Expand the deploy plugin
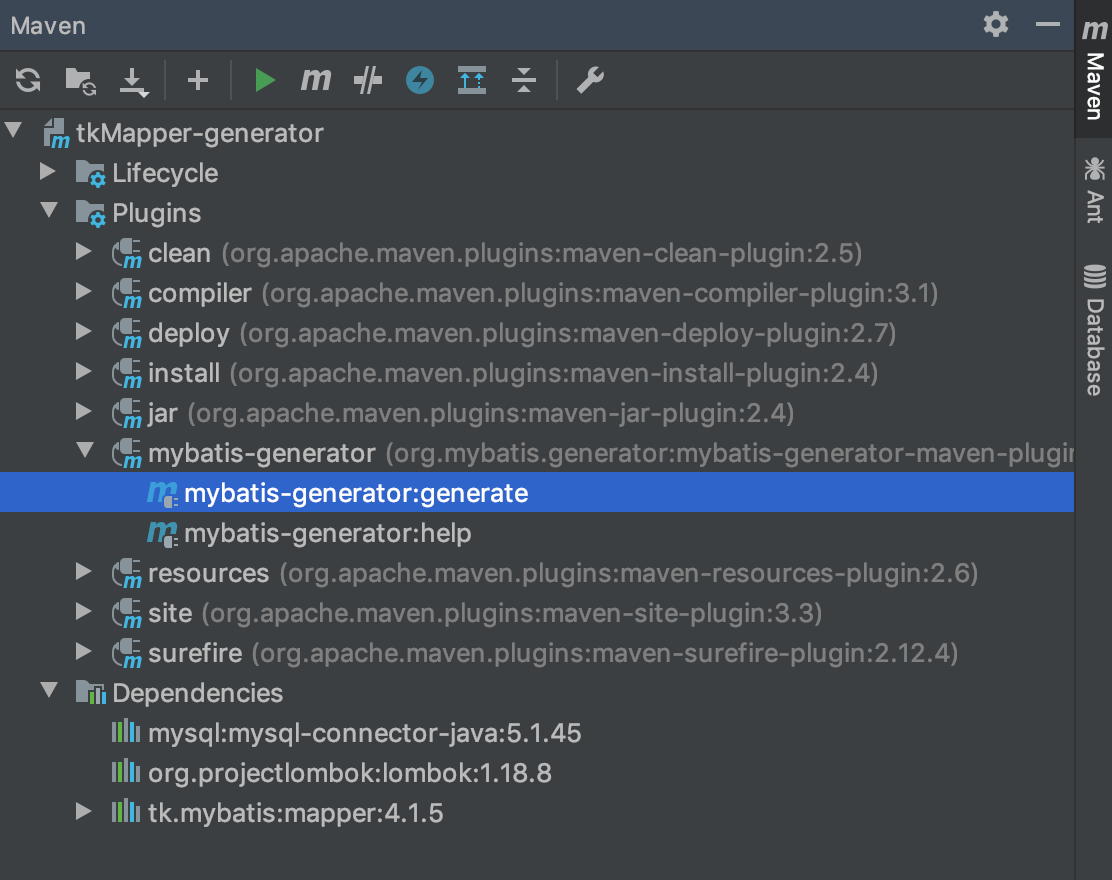The height and width of the screenshot is (880, 1112). tap(84, 332)
